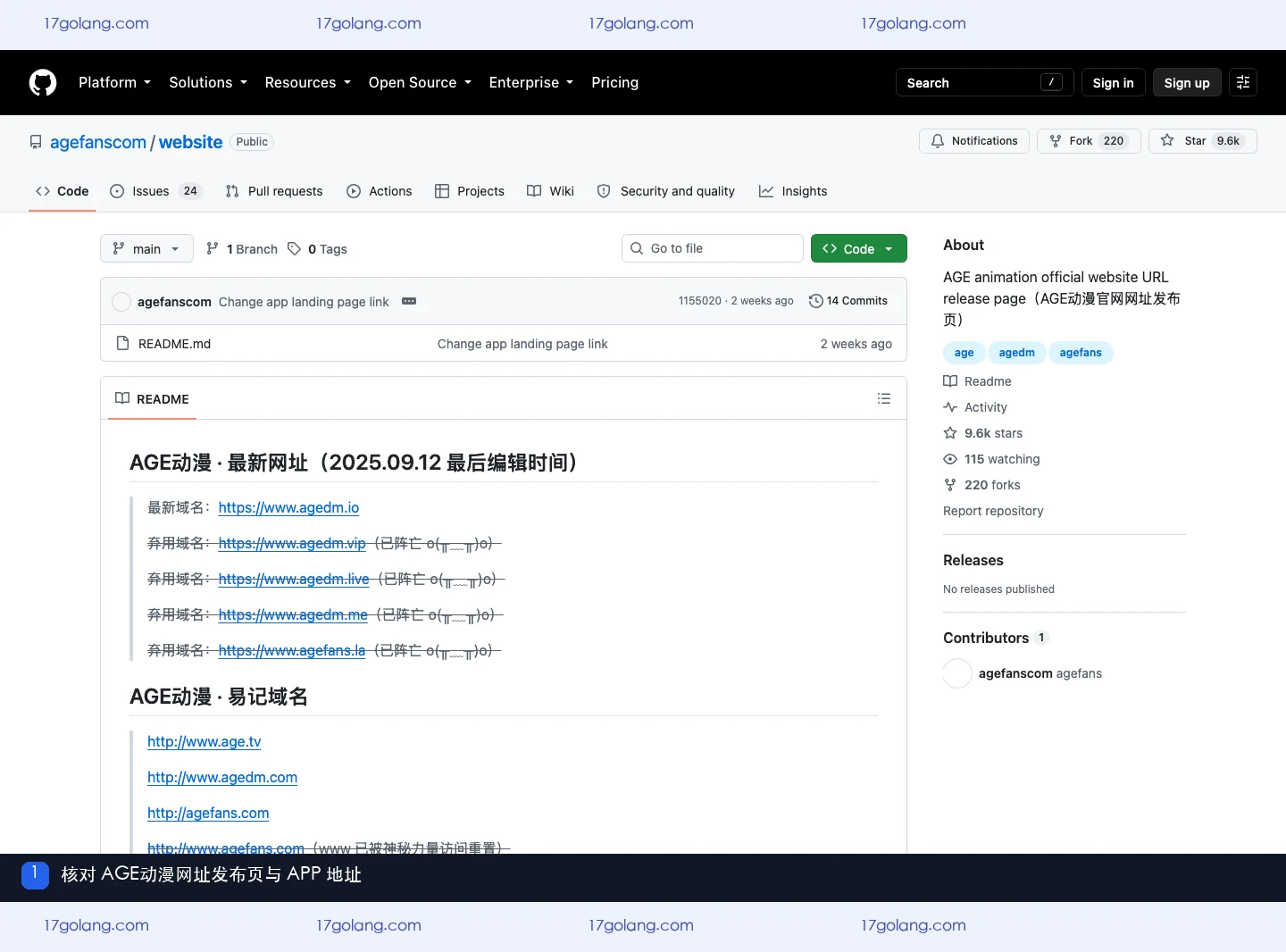The image size is (1286, 952).
Task: Open the https://www.agedm.io link
Action: click(288, 507)
